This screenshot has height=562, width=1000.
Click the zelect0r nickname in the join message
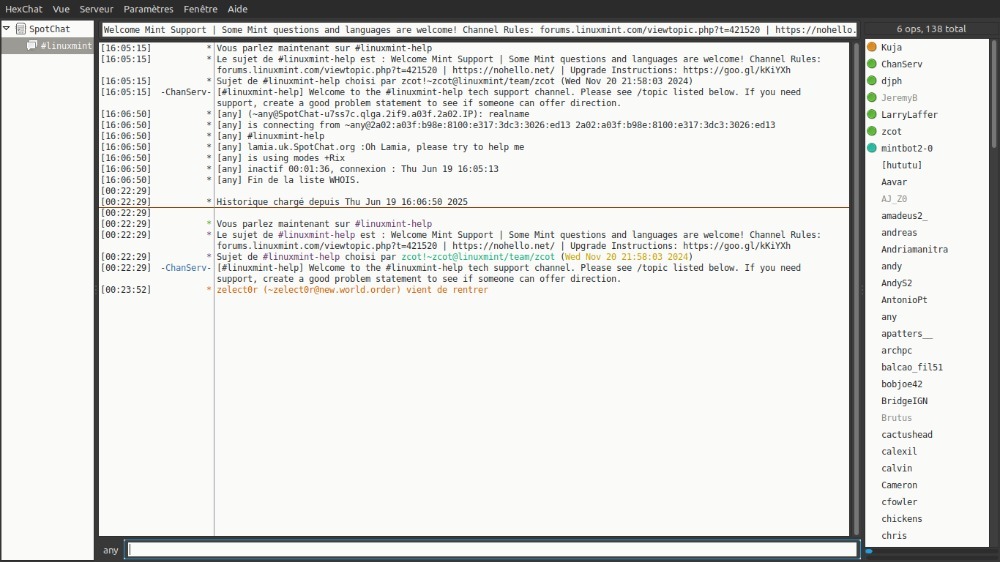click(237, 290)
